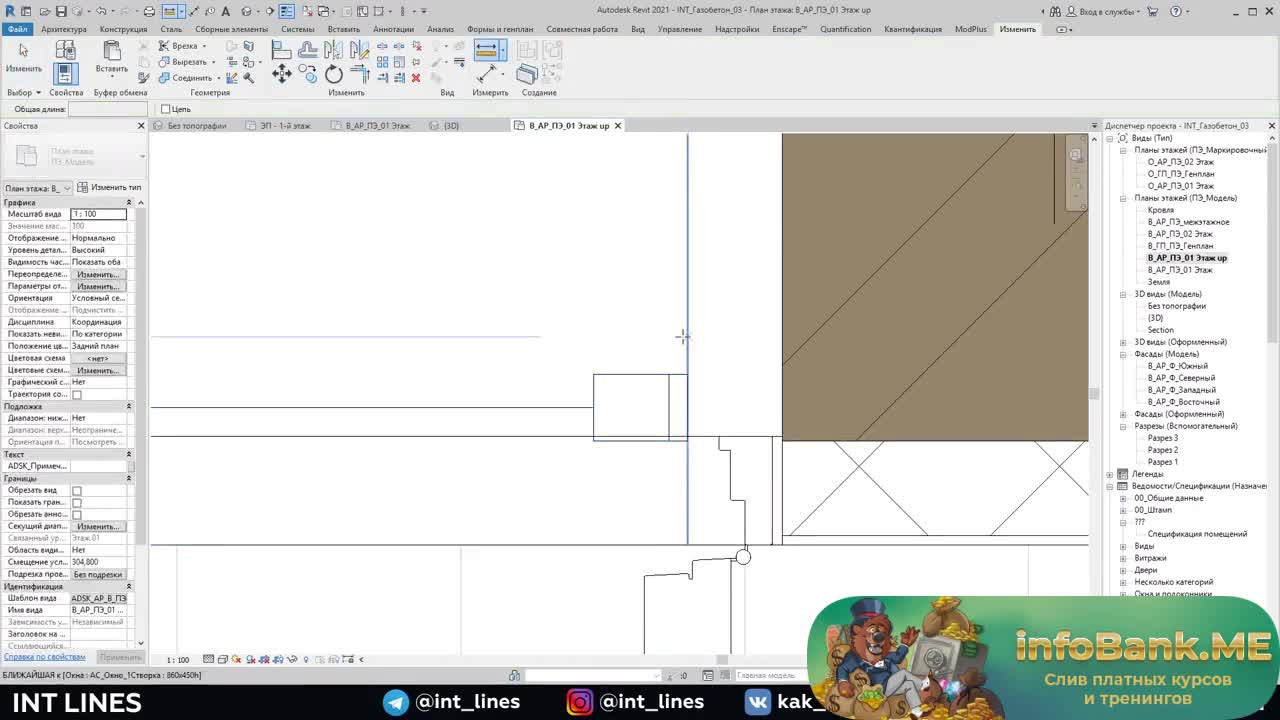
Task: Open the Архитектура ribbon tab
Action: click(64, 29)
